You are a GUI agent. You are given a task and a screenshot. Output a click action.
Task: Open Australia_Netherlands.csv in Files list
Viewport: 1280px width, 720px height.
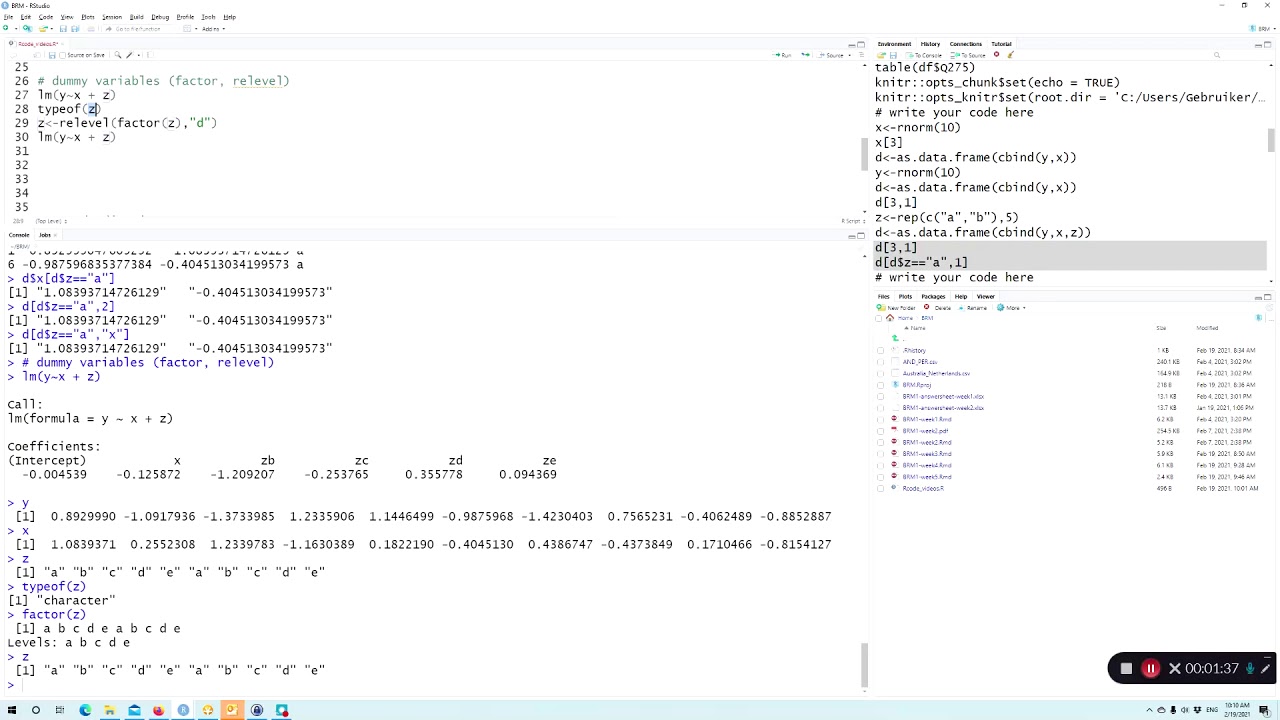coord(936,373)
